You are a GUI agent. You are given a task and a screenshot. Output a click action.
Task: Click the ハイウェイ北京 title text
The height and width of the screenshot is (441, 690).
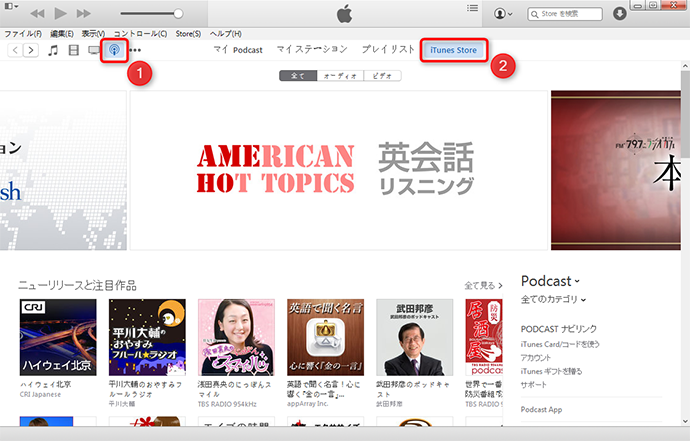pos(45,384)
